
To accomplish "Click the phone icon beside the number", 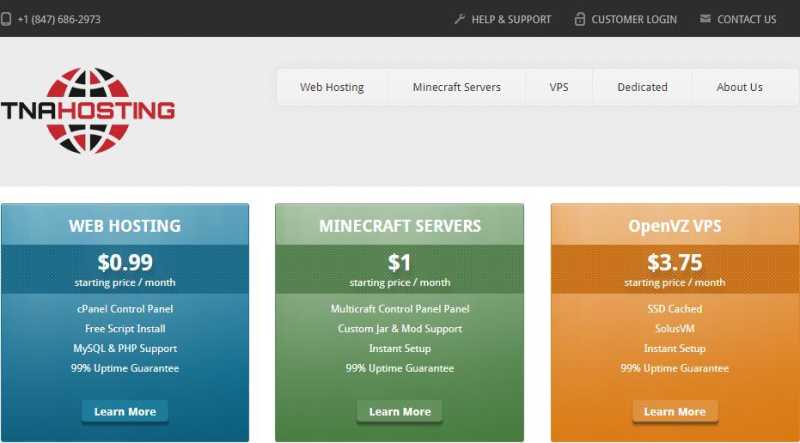I will 6,19.
